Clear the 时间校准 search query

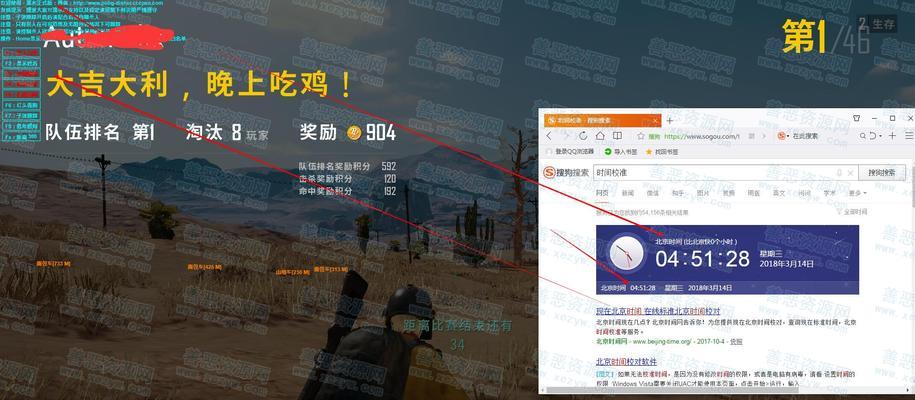(851, 173)
